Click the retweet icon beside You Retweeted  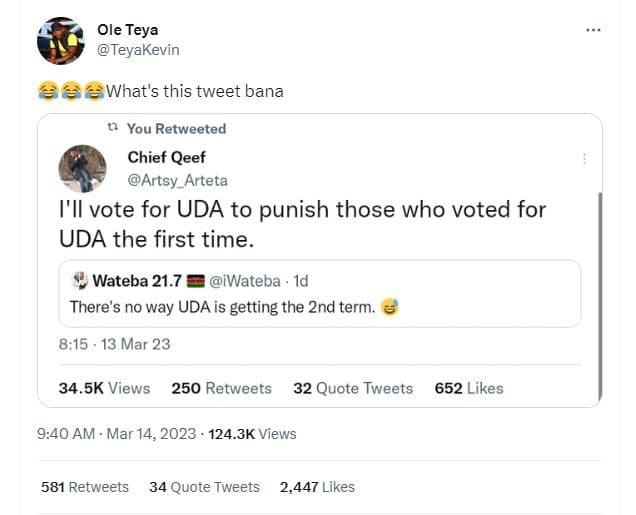tap(113, 128)
